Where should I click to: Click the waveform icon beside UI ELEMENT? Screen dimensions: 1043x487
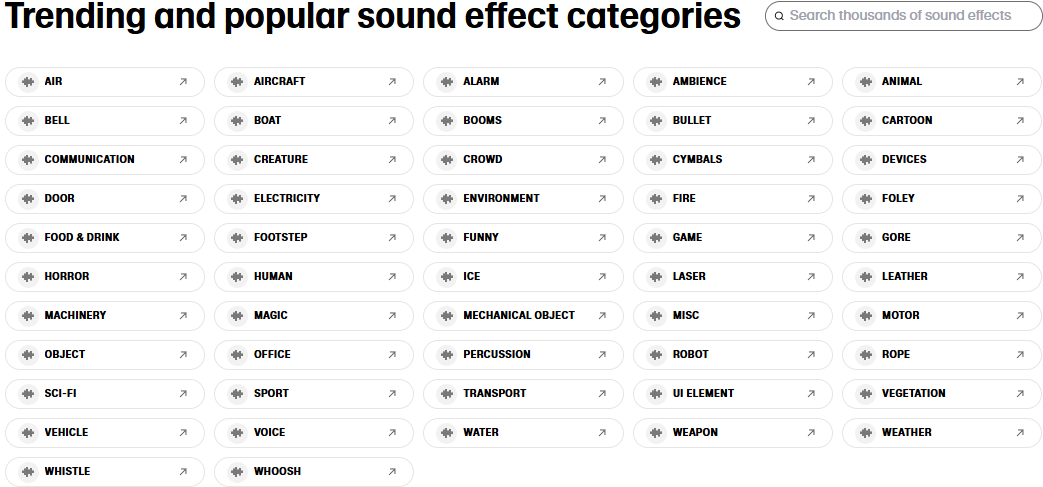(656, 394)
